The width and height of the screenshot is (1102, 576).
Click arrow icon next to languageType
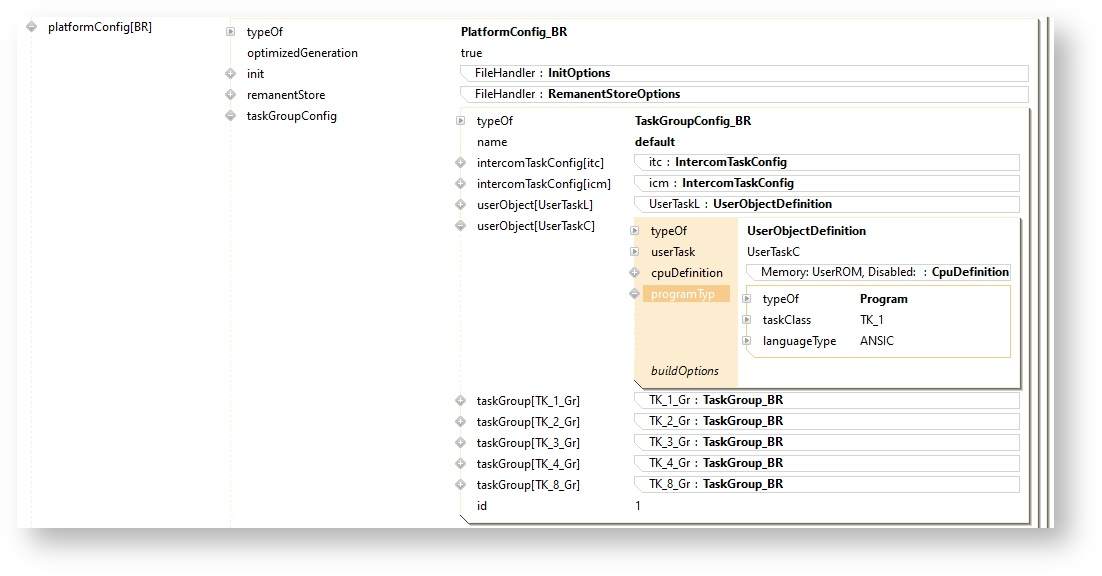tap(747, 341)
